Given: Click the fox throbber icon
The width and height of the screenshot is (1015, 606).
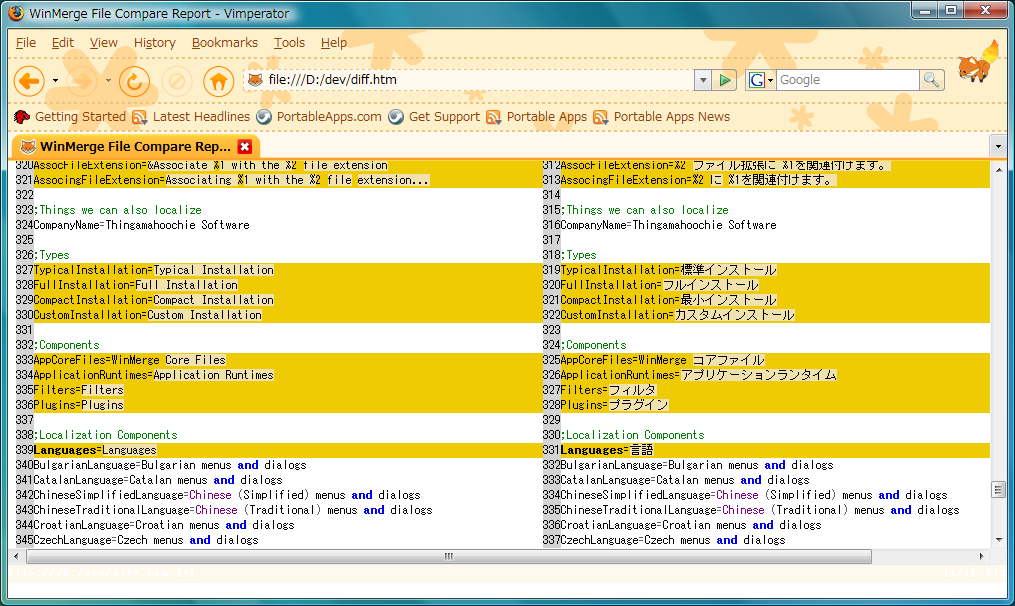Looking at the screenshot, I should (x=977, y=63).
